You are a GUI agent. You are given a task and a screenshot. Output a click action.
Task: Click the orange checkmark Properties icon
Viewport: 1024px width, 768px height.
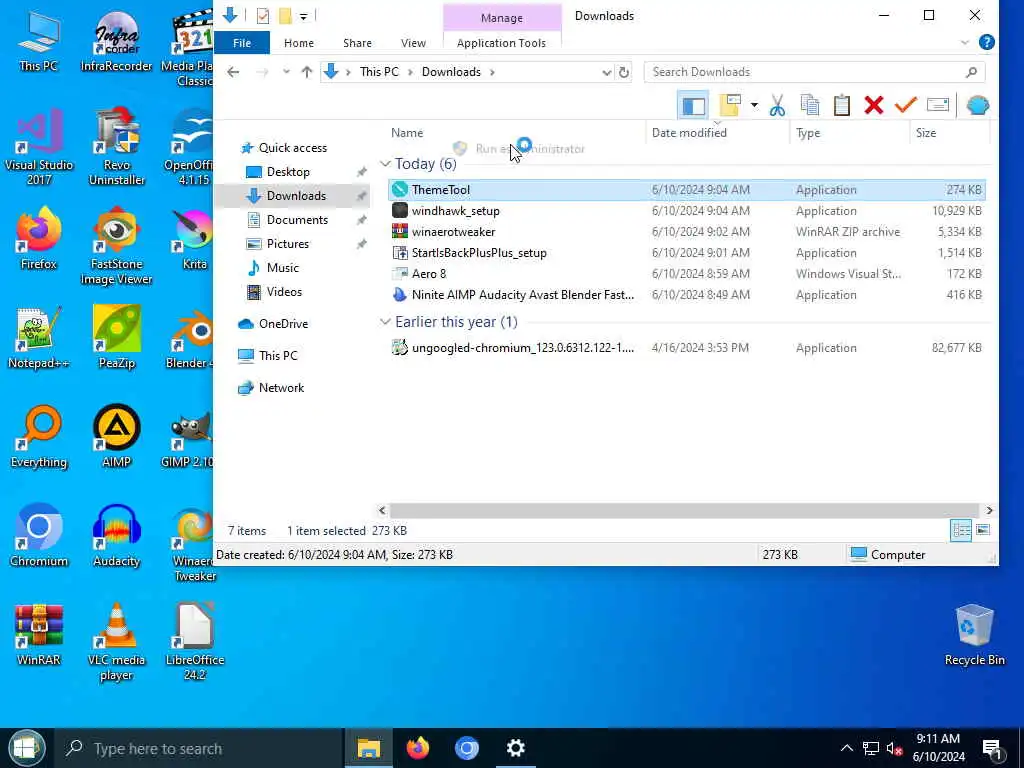pyautogui.click(x=906, y=105)
